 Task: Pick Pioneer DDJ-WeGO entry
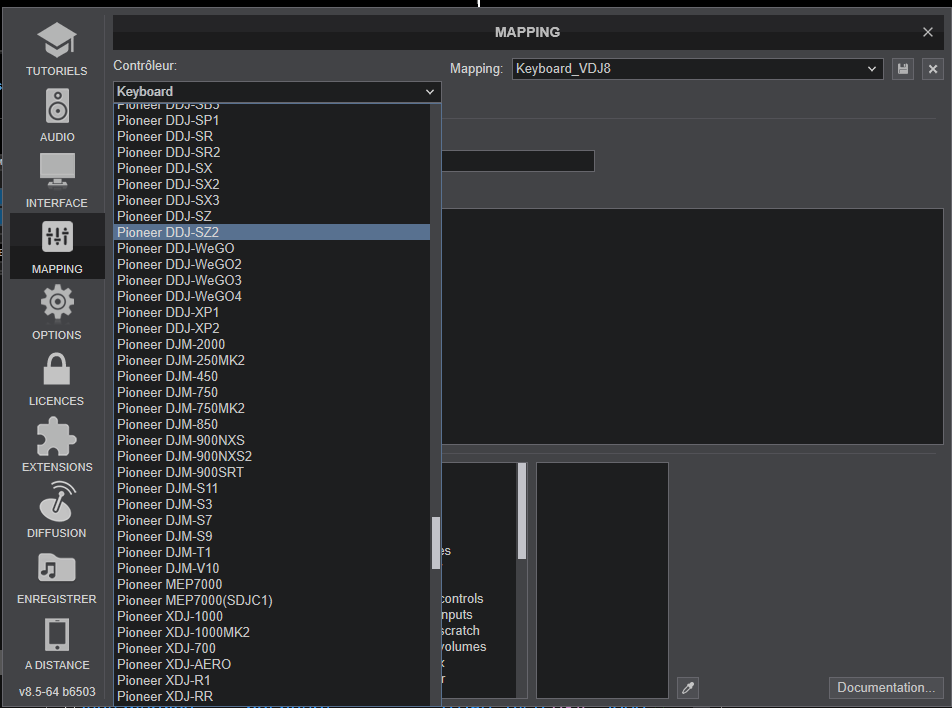271,248
